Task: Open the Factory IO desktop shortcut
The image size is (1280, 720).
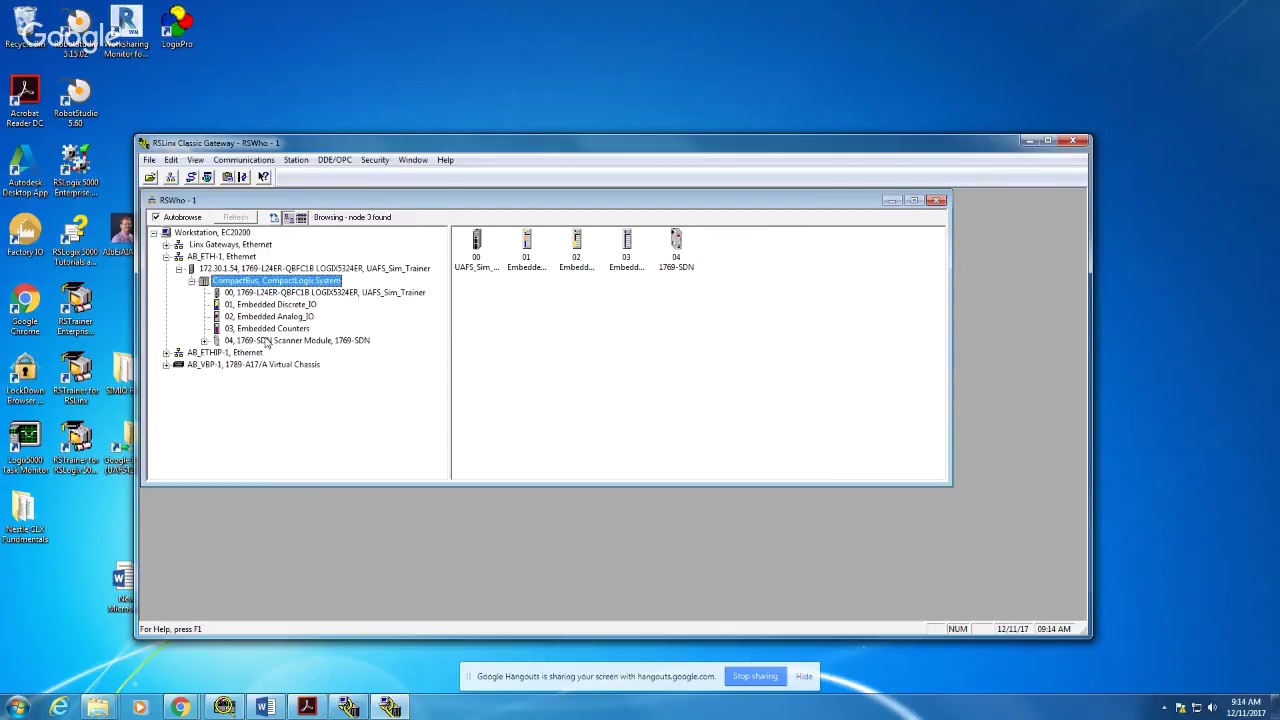Action: coord(25,236)
